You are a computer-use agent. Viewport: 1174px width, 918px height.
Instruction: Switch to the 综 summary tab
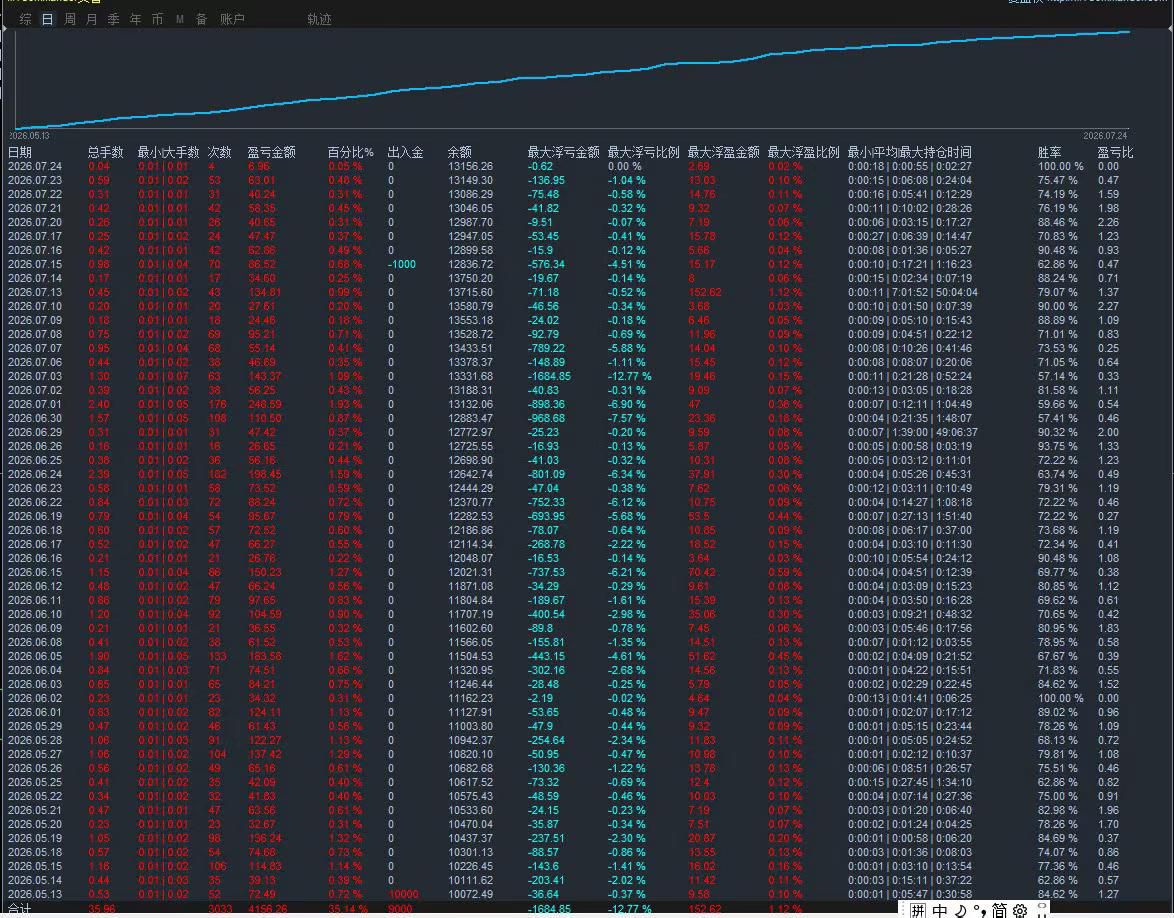click(25, 19)
